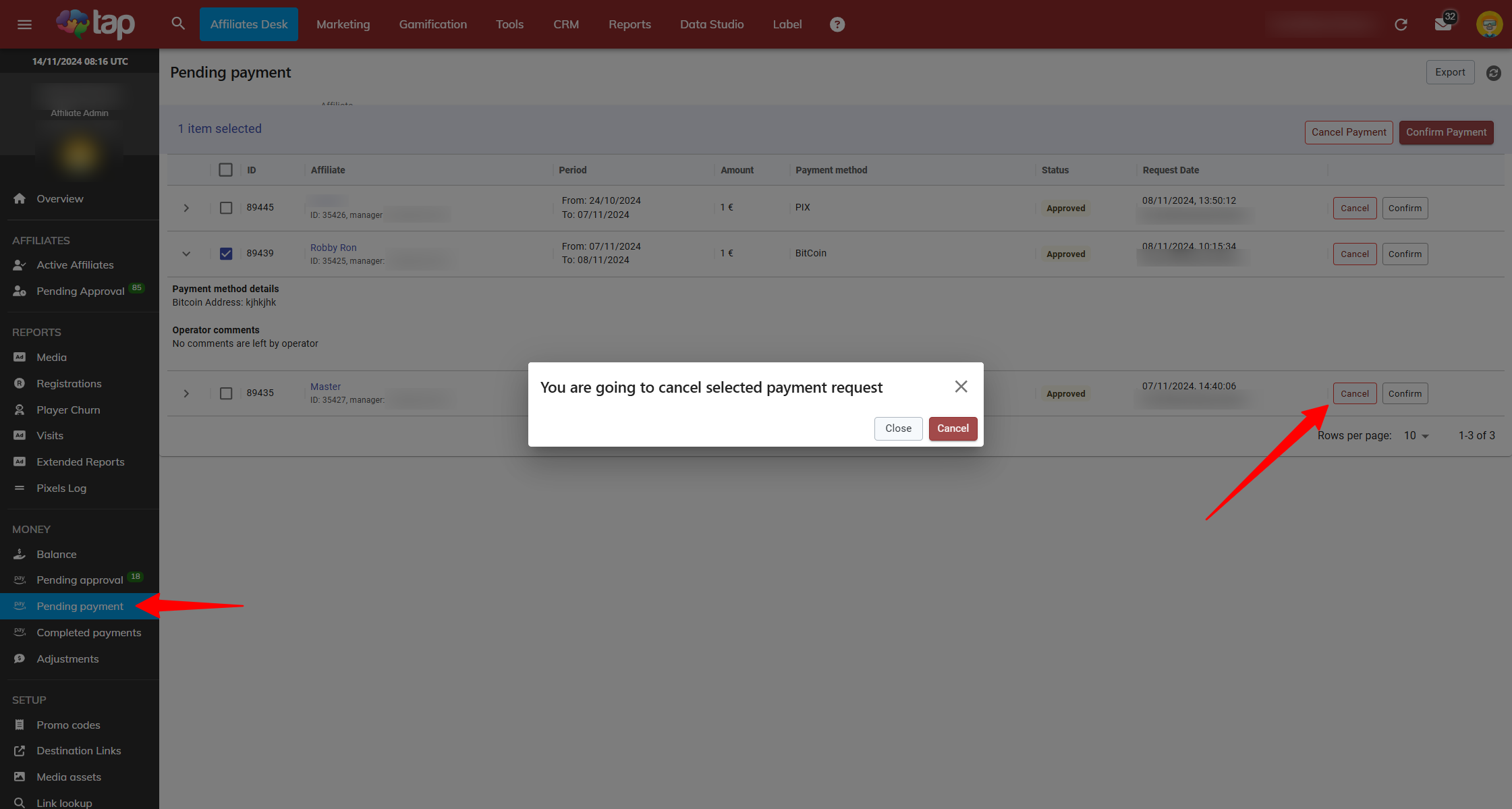1512x809 pixels.
Task: Toggle the select-all header checkbox
Action: (x=225, y=170)
